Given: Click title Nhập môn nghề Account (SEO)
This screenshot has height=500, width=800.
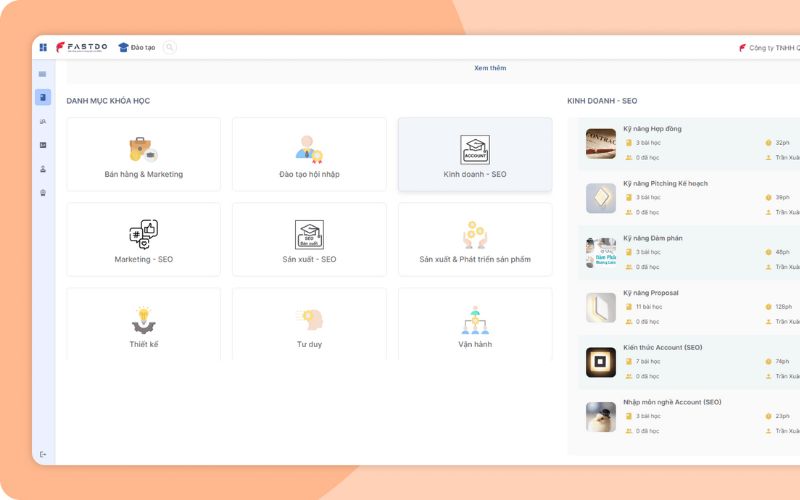Looking at the screenshot, I should coord(672,402).
